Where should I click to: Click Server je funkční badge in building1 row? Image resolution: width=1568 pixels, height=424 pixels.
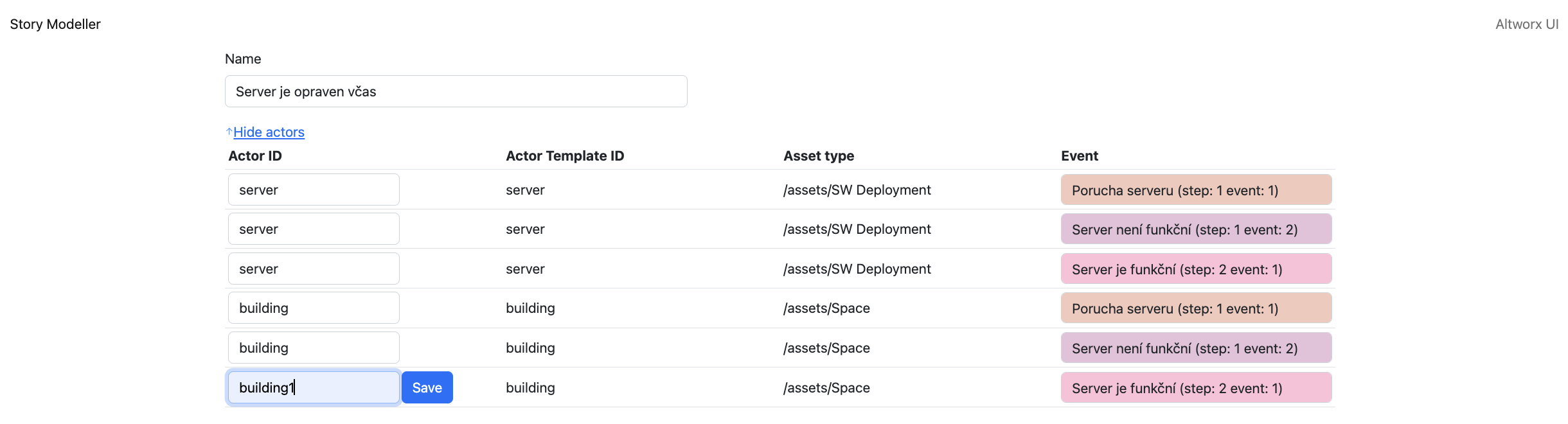(x=1195, y=388)
